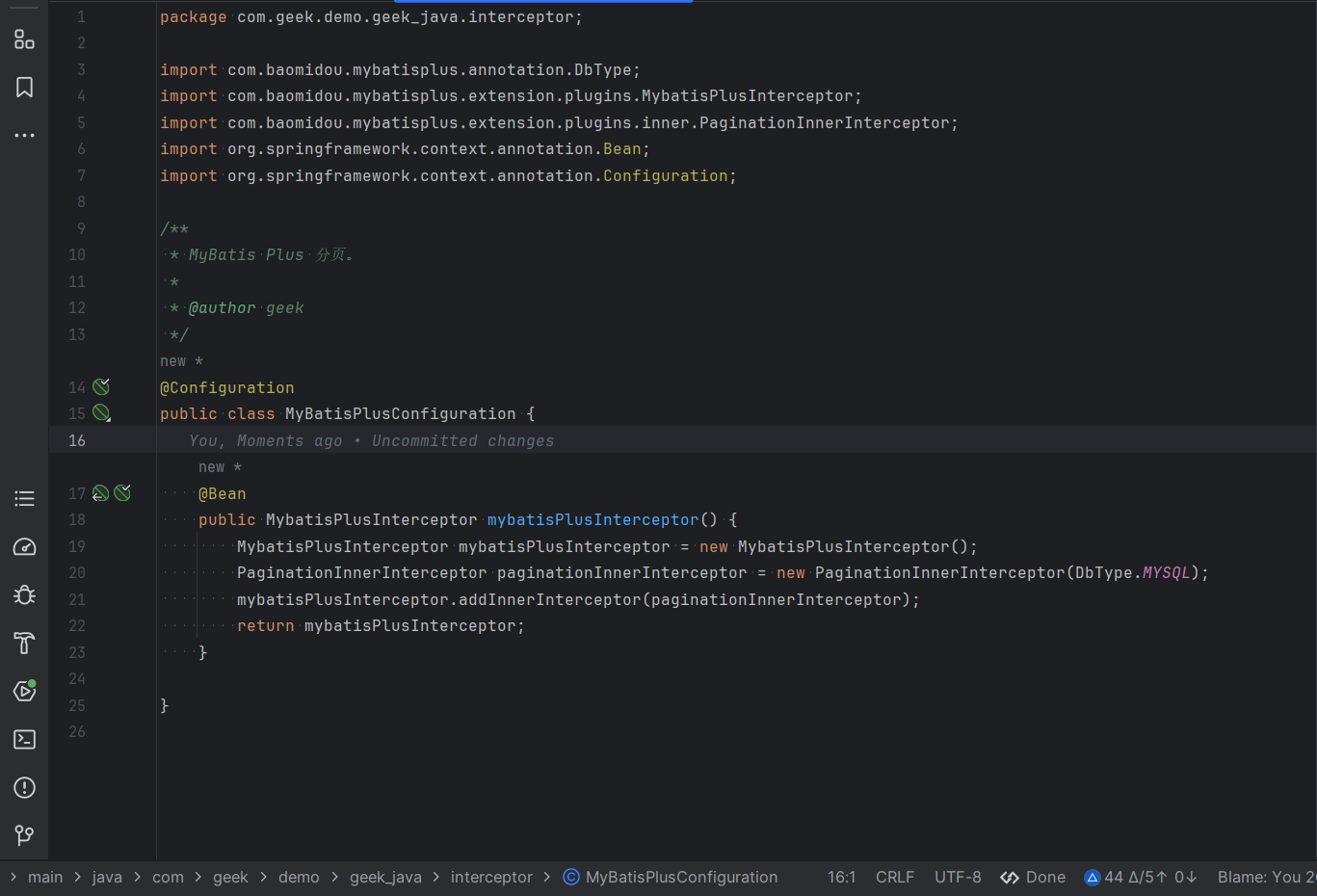1317x896 pixels.
Task: Open the Build tool window
Action: click(24, 643)
